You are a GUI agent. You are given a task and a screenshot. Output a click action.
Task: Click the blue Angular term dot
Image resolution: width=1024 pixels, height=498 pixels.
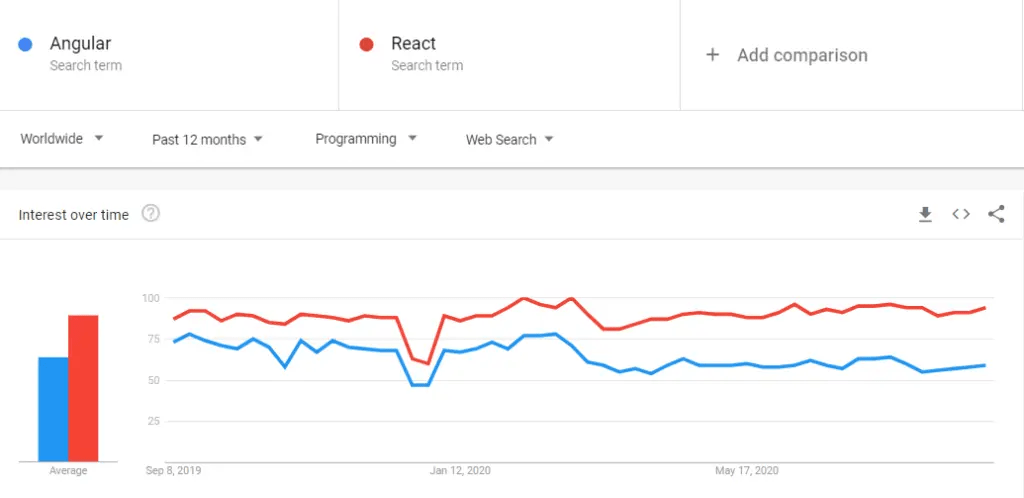click(x=25, y=44)
